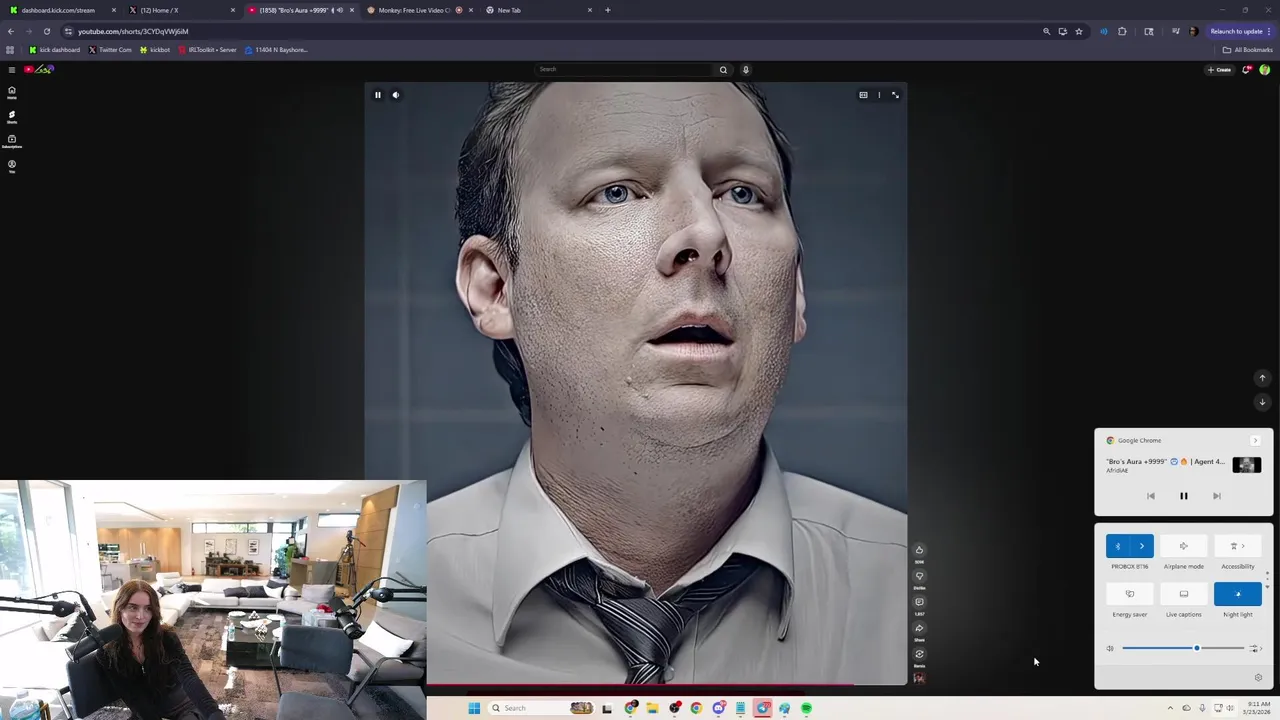Toggle Airplane mode

[1184, 546]
